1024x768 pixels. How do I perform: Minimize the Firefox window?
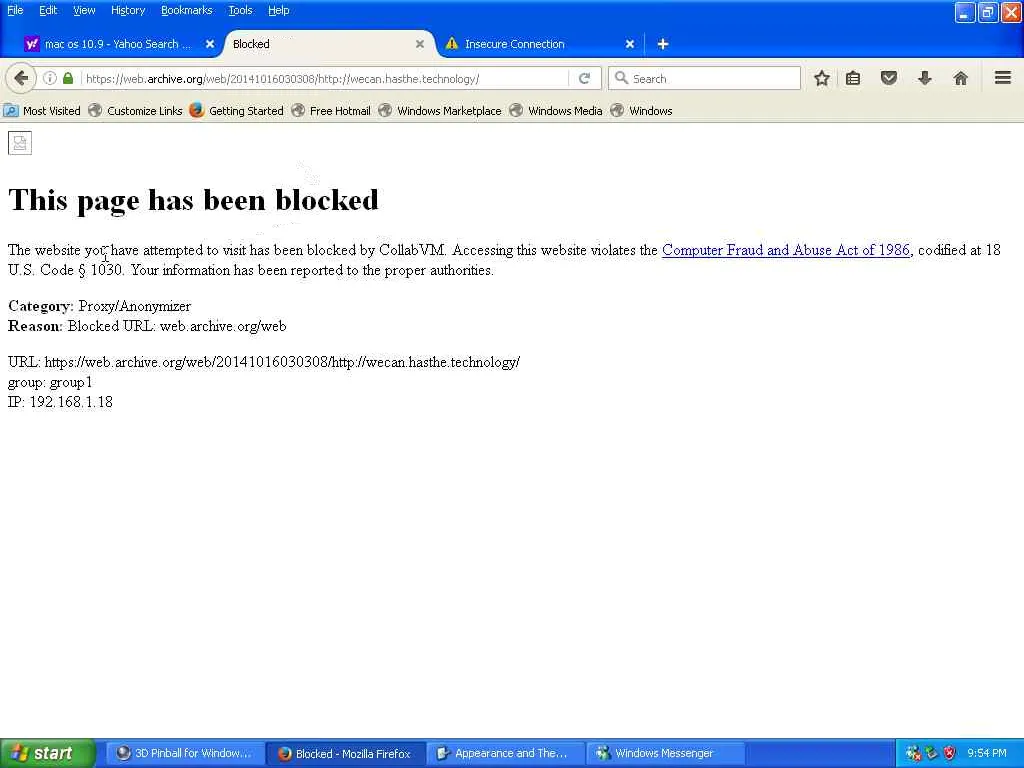pos(965,12)
